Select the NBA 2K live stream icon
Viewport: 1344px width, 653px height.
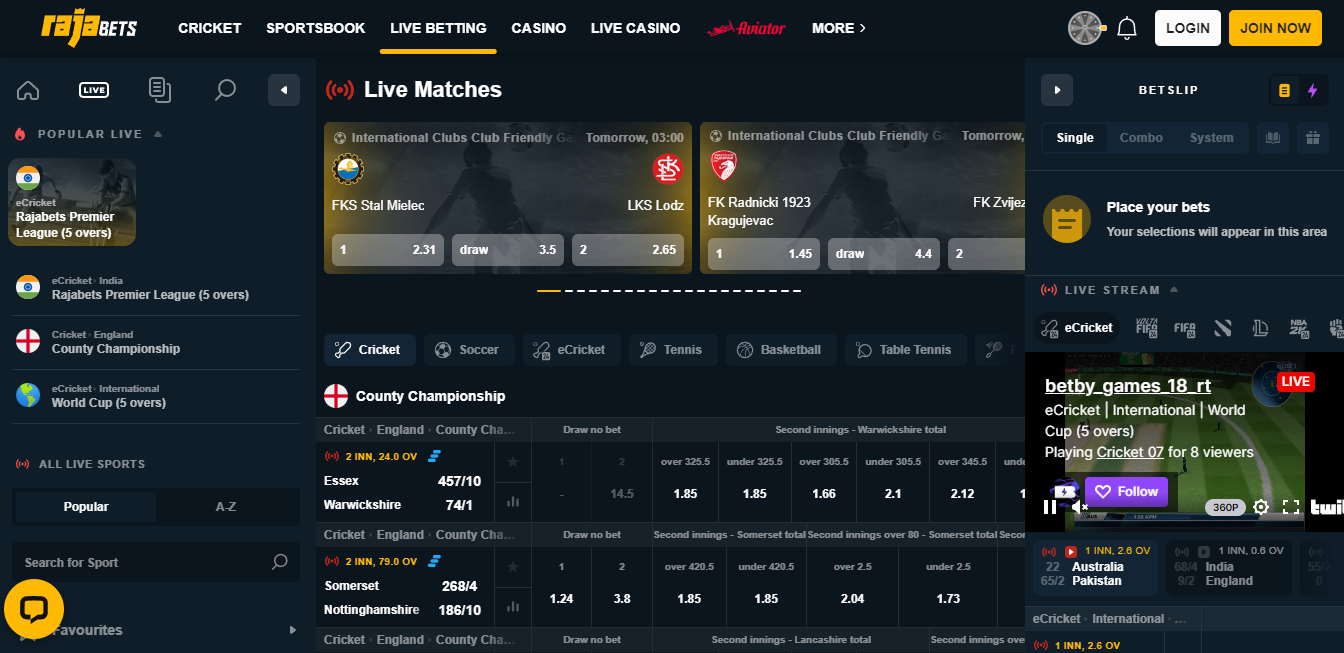(1298, 327)
